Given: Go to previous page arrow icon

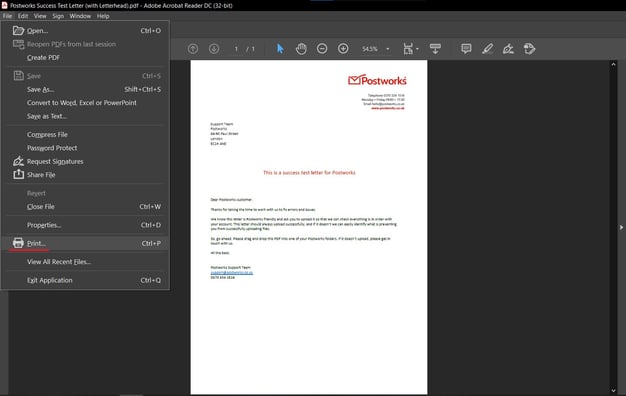Looking at the screenshot, I should point(193,49).
